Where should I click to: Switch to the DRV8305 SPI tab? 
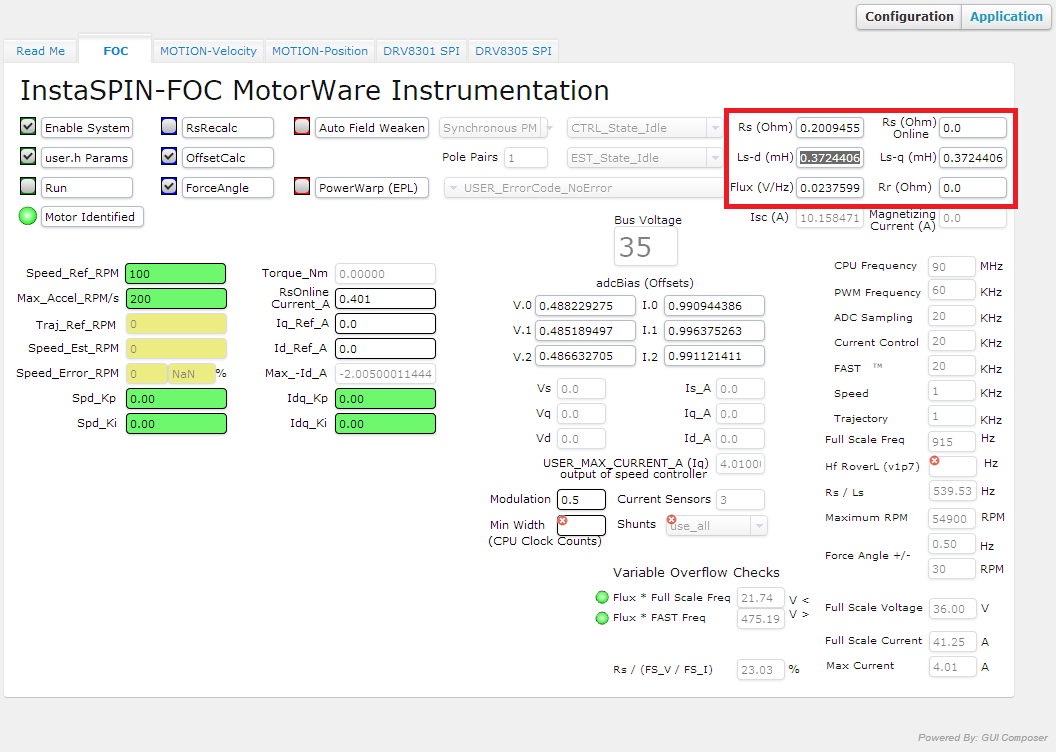click(513, 51)
